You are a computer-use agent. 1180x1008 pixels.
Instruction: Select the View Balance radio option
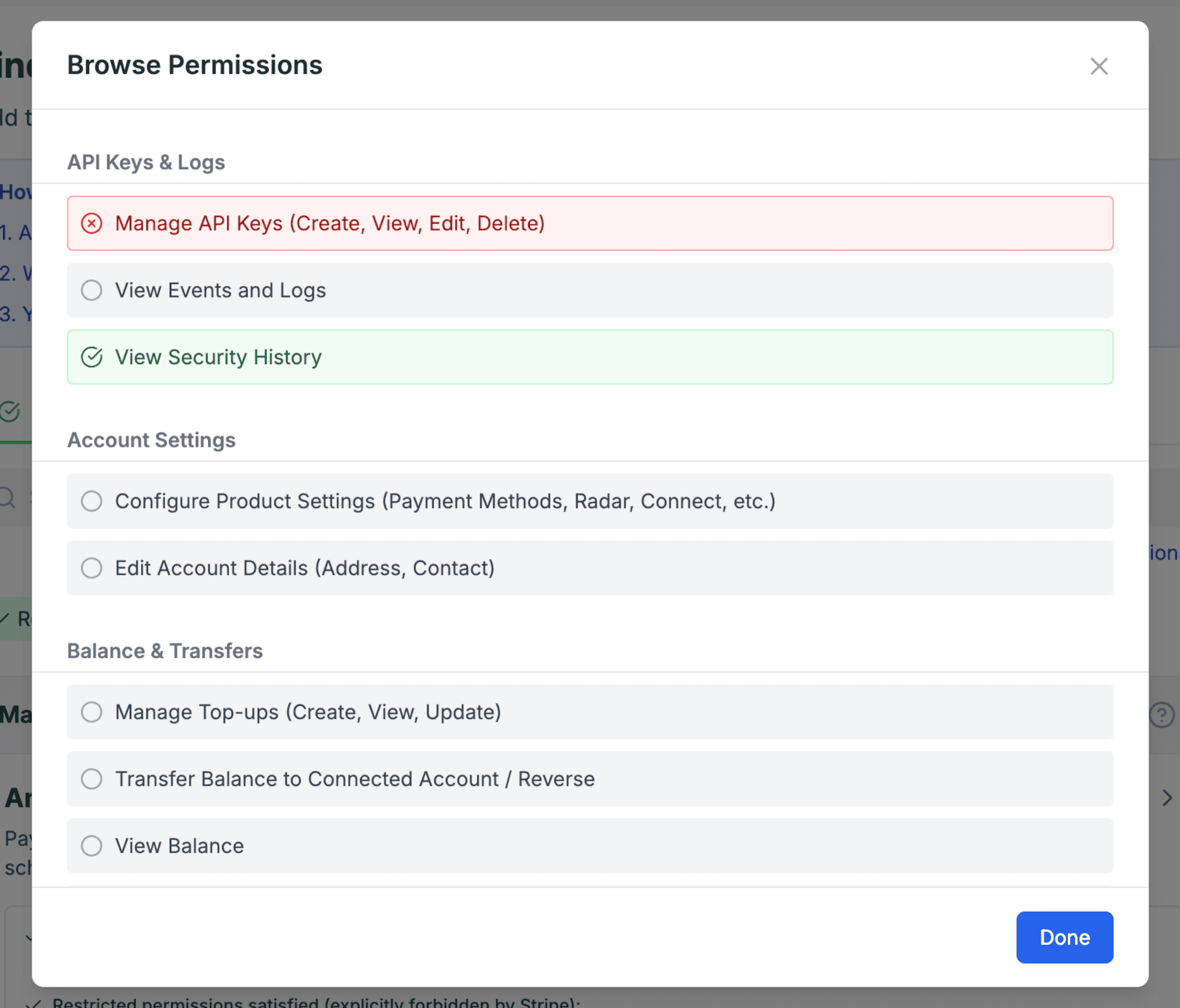(x=91, y=846)
